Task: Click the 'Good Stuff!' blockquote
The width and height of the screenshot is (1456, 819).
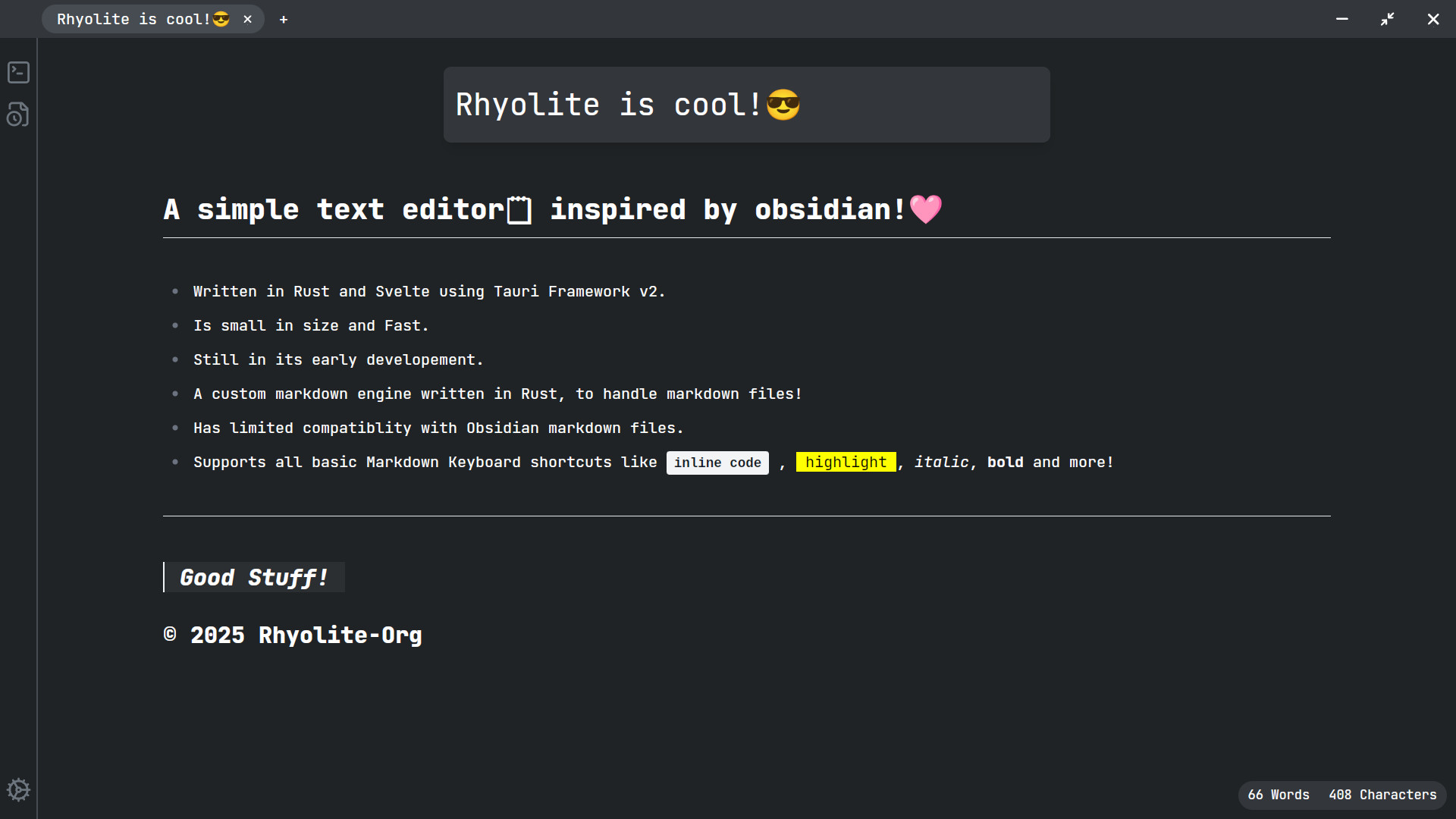Action: (254, 577)
